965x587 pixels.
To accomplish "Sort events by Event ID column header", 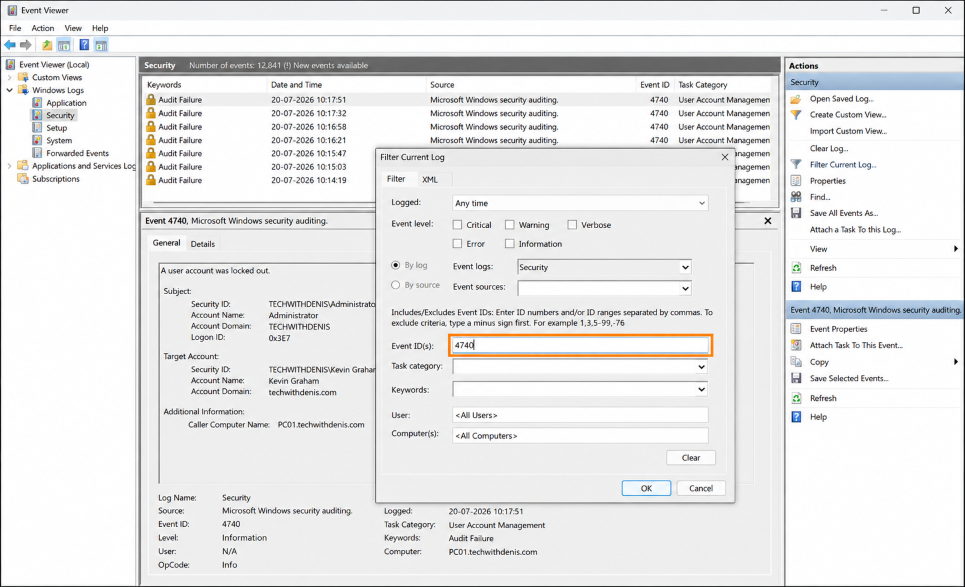I will point(654,85).
